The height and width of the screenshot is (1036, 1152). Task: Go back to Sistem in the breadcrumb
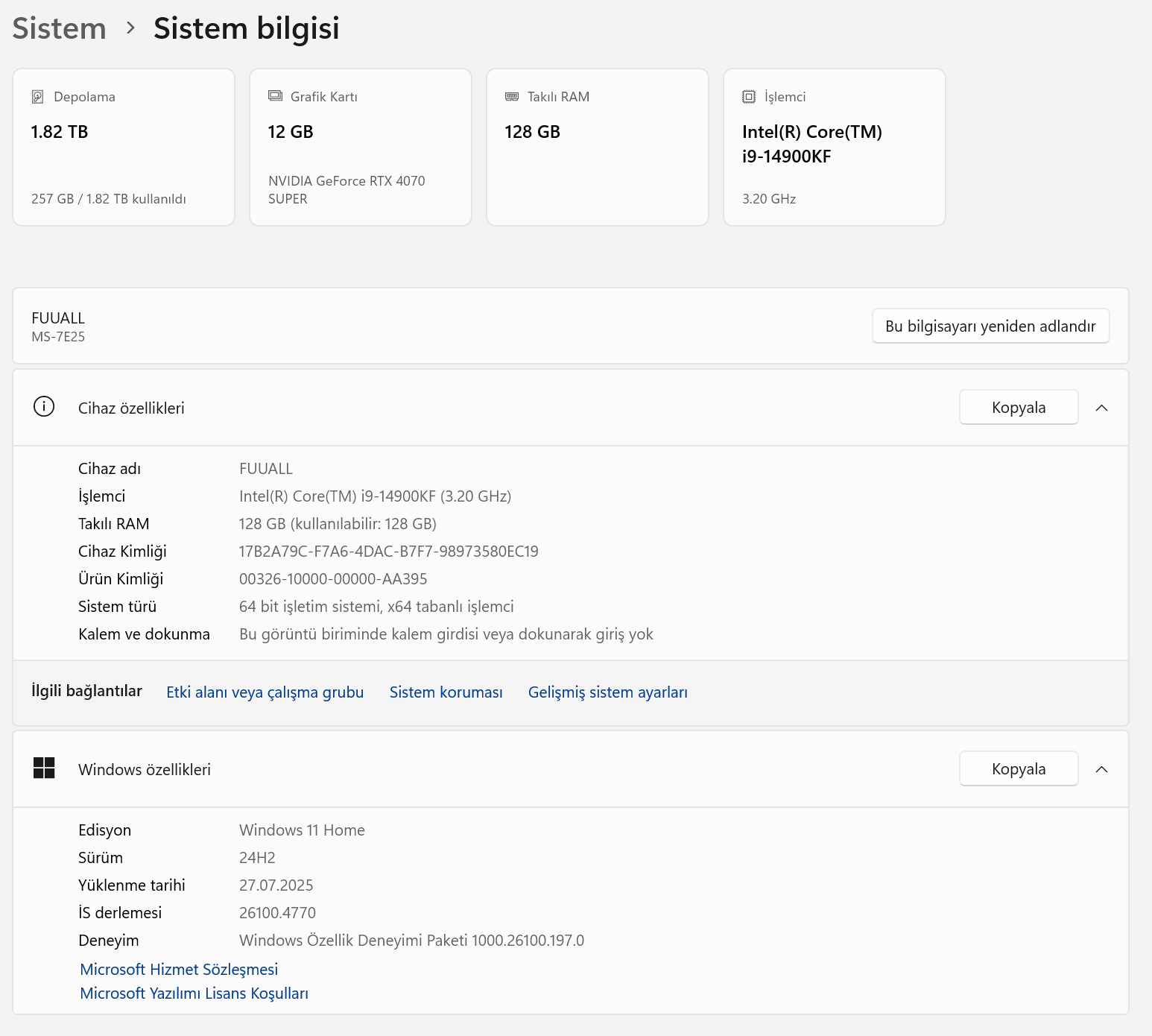click(60, 28)
